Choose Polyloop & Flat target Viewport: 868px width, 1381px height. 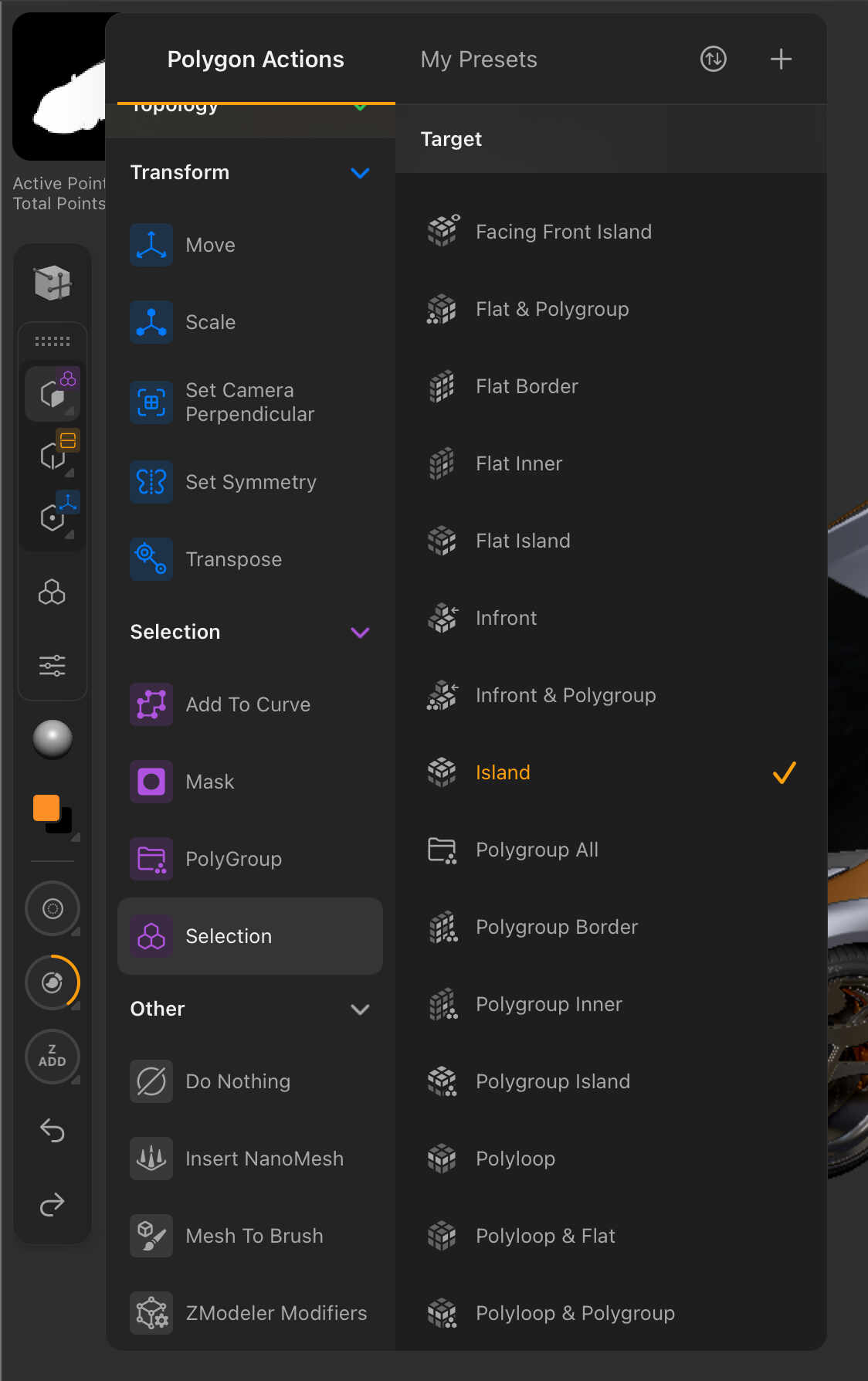[611, 1236]
